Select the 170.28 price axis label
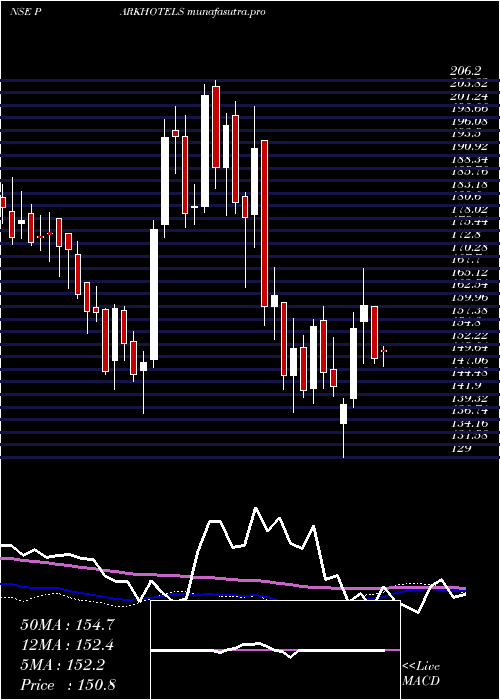 (x=470, y=247)
